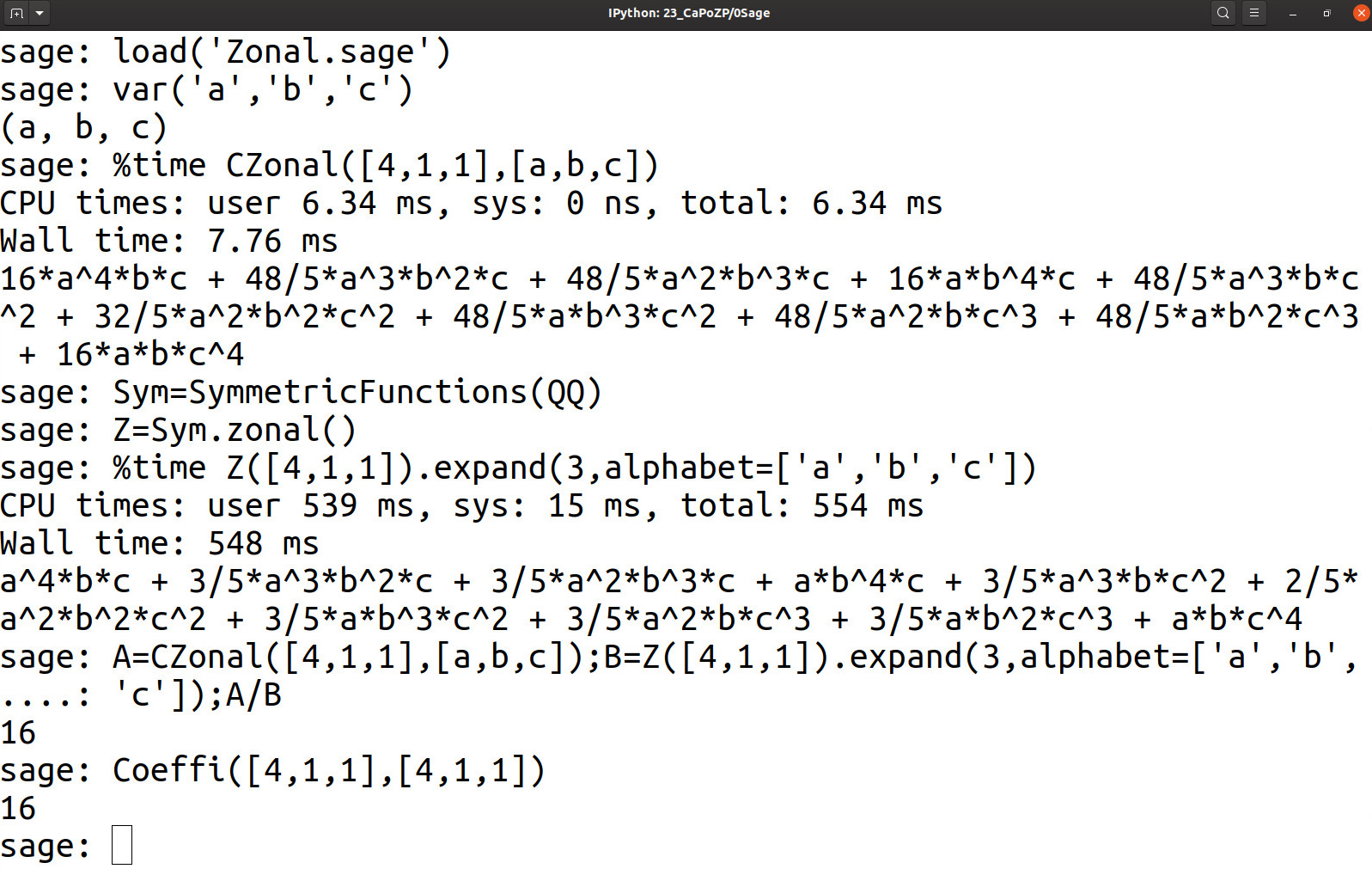The width and height of the screenshot is (1372, 875).
Task: Open a new terminal tab
Action: [x=16, y=13]
